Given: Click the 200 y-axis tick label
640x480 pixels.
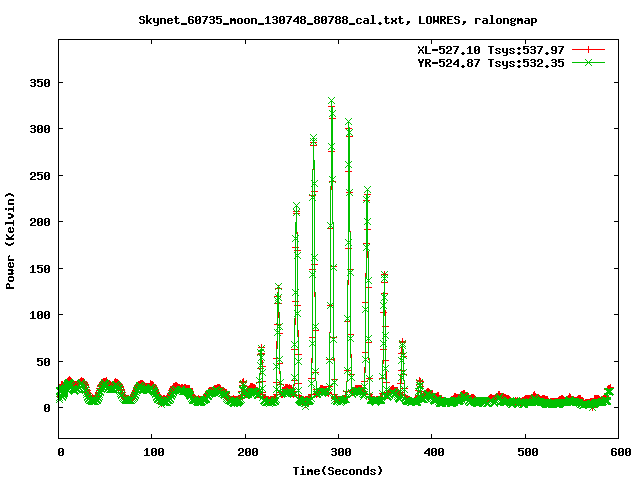Looking at the screenshot, I should [x=40, y=222].
